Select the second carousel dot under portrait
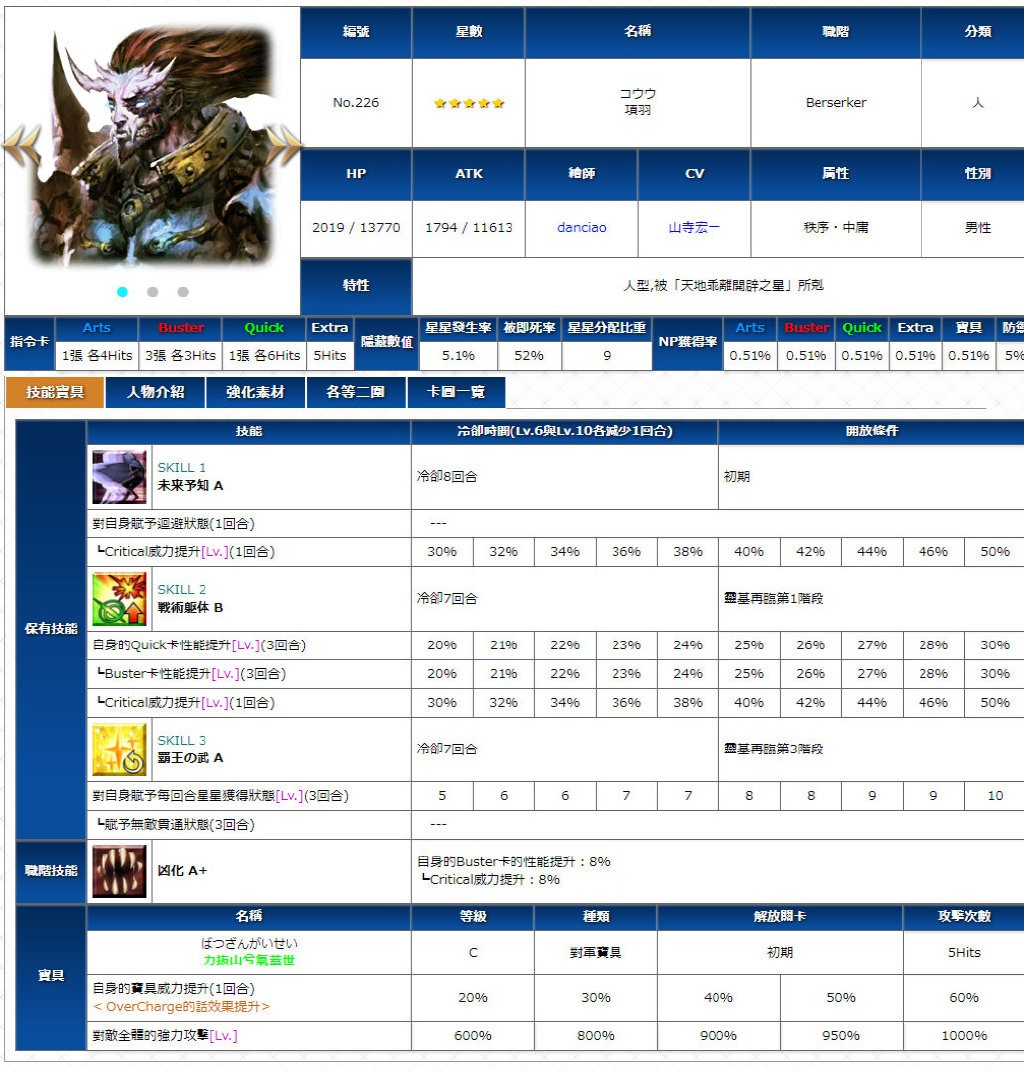The height and width of the screenshot is (1071, 1024). 152,292
